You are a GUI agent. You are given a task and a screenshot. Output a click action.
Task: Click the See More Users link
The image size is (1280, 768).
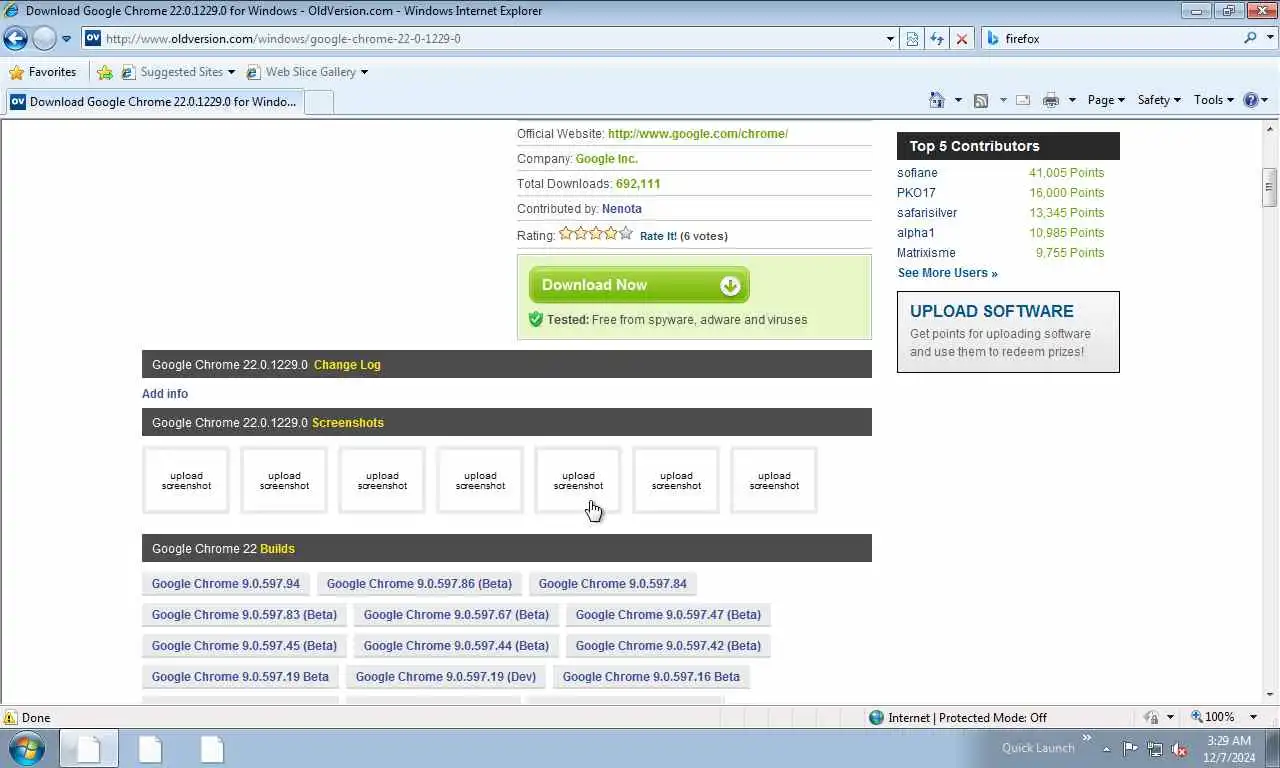[x=948, y=273]
